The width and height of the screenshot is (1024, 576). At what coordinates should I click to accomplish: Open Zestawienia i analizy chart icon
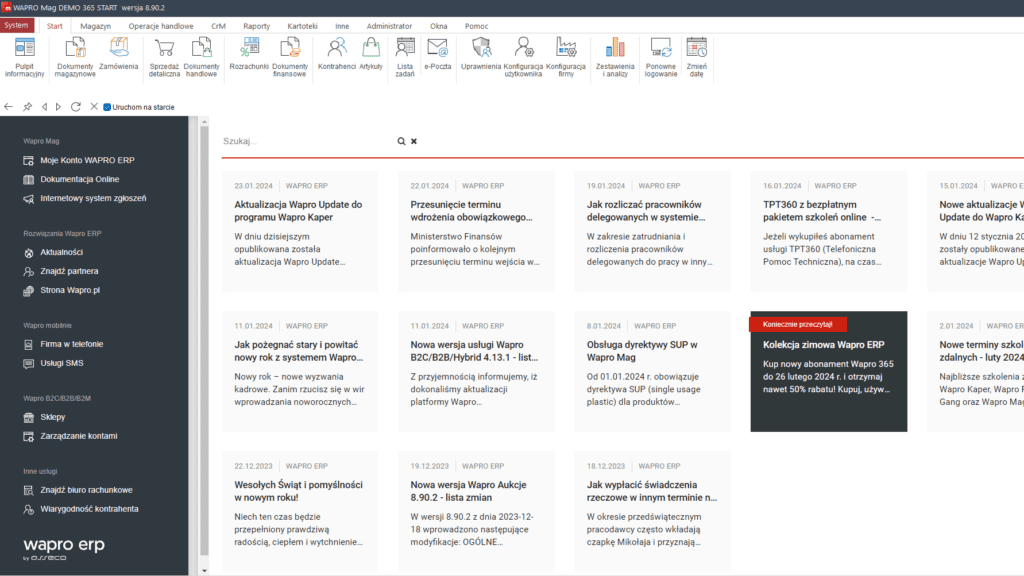click(x=612, y=57)
